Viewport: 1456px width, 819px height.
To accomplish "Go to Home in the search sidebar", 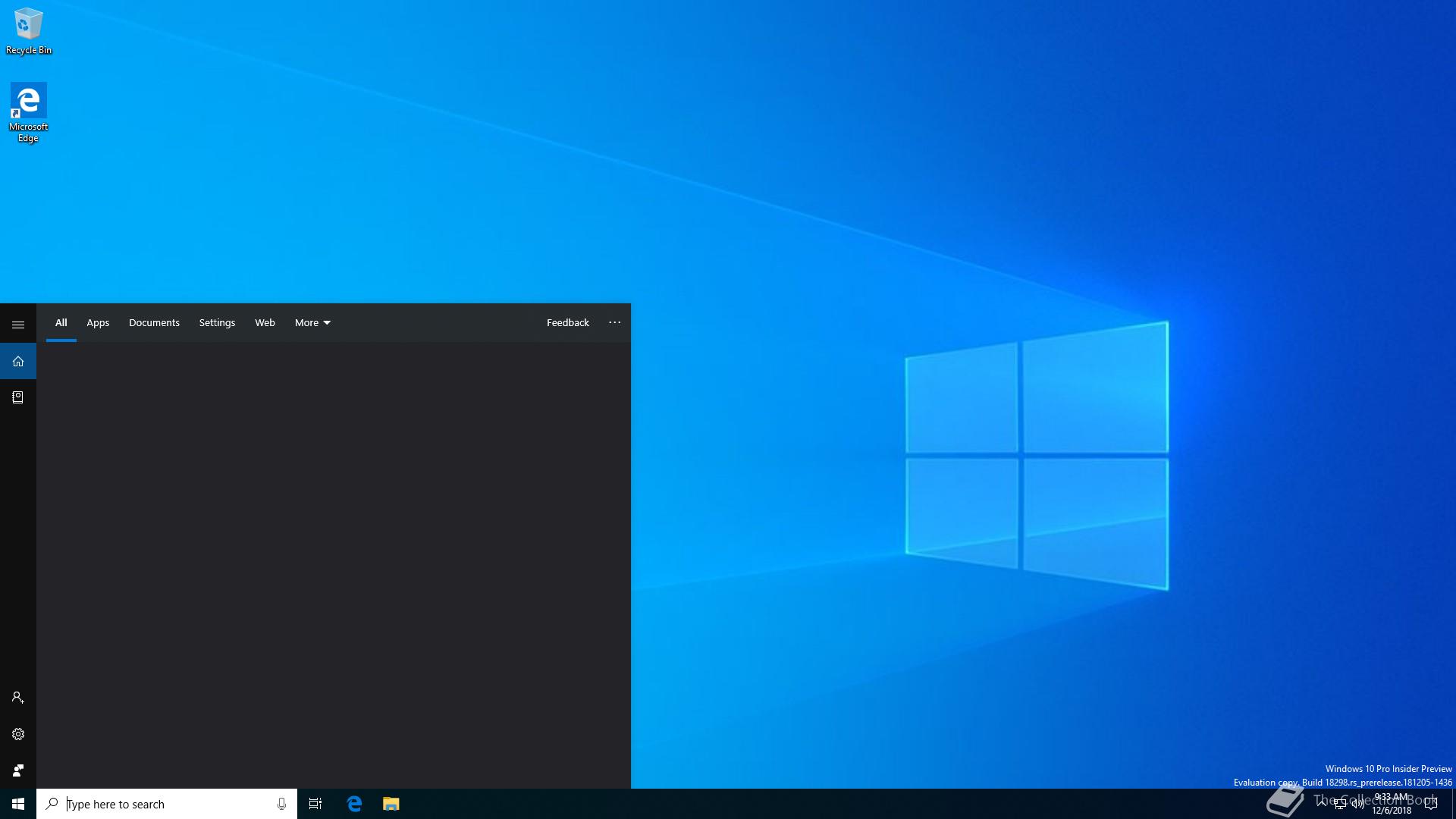I will pos(18,361).
